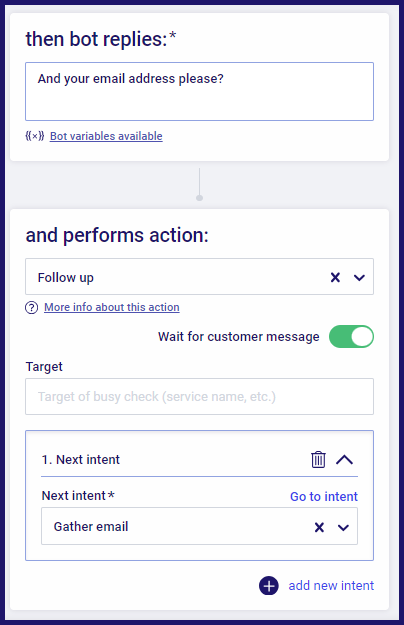Clear the Gather email selection

pyautogui.click(x=319, y=527)
